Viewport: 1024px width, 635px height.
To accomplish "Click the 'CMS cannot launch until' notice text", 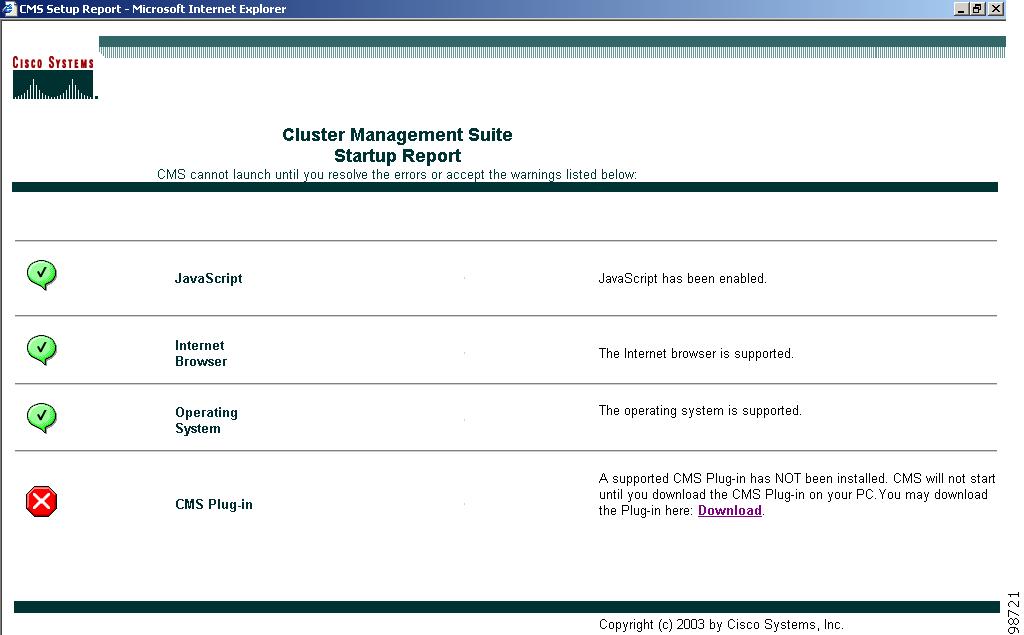I will [x=396, y=174].
